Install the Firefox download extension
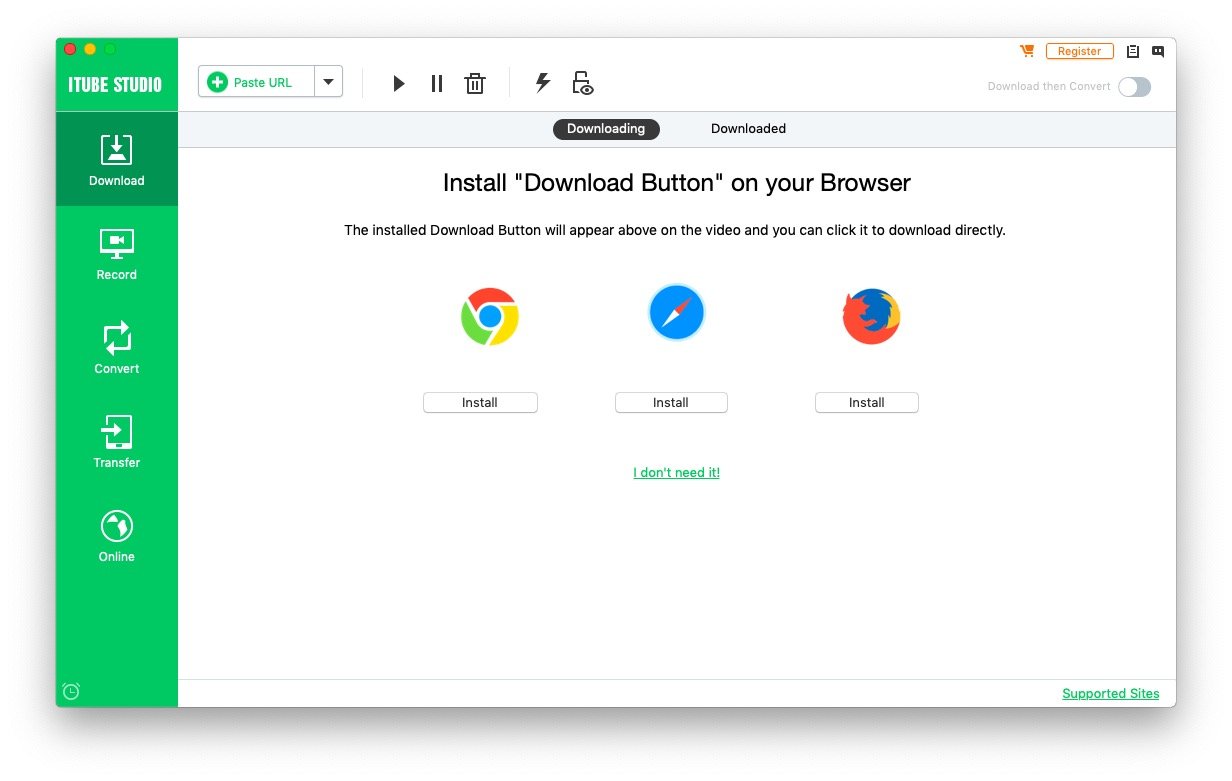 (867, 403)
